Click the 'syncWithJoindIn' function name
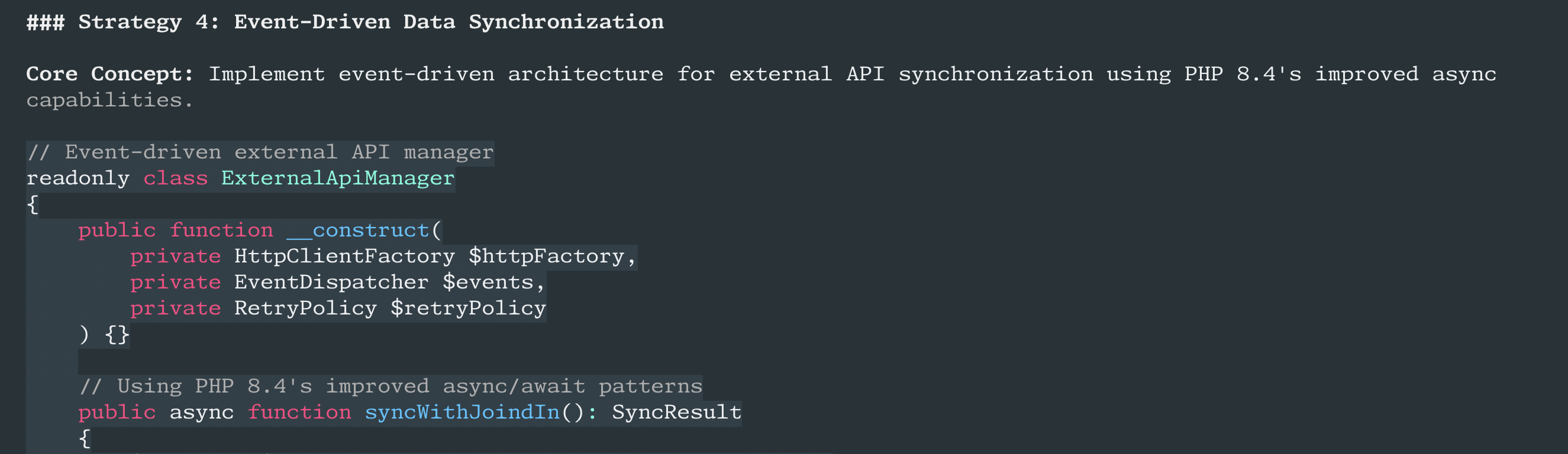 [462, 413]
